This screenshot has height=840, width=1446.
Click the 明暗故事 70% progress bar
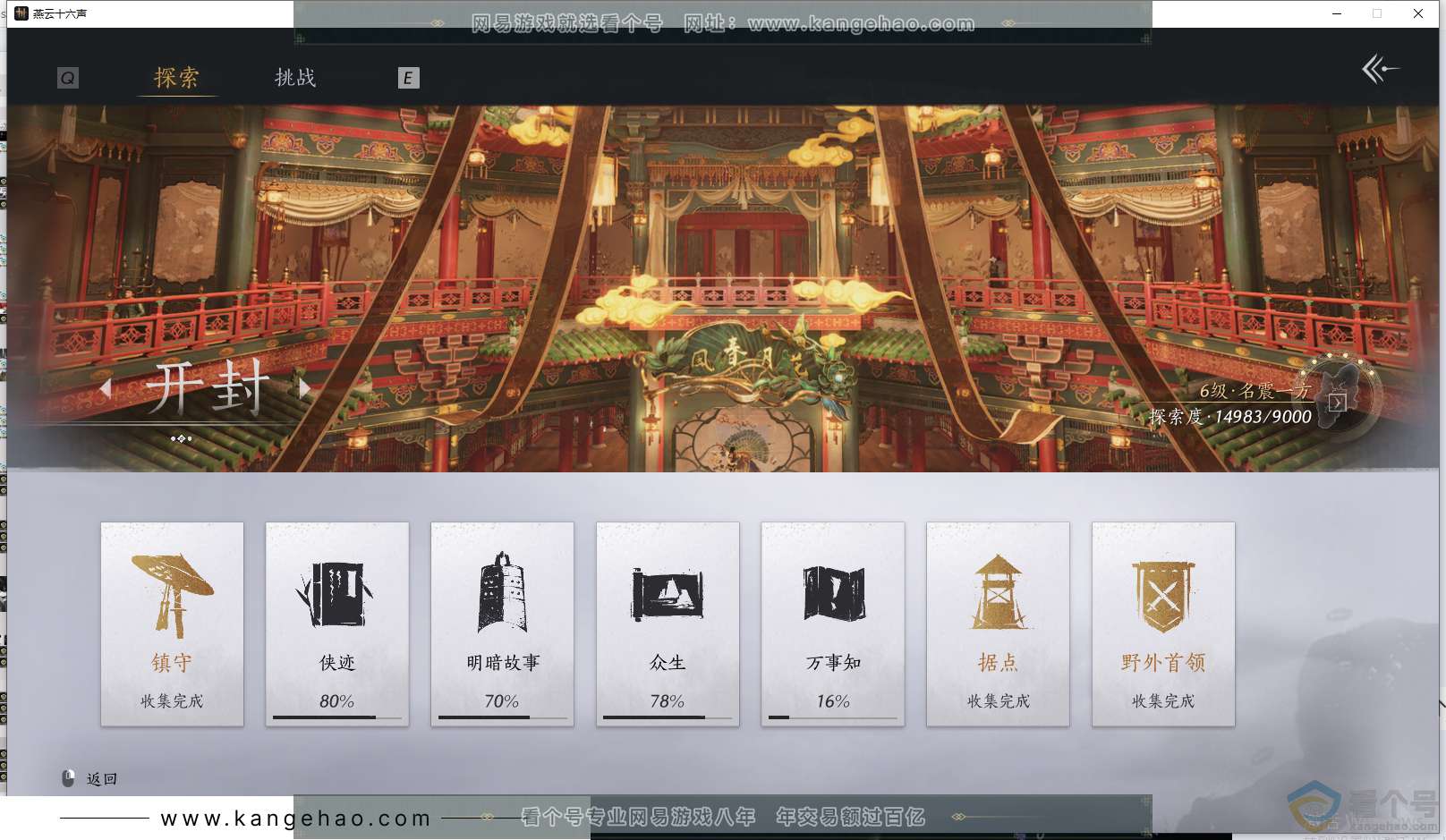[503, 717]
